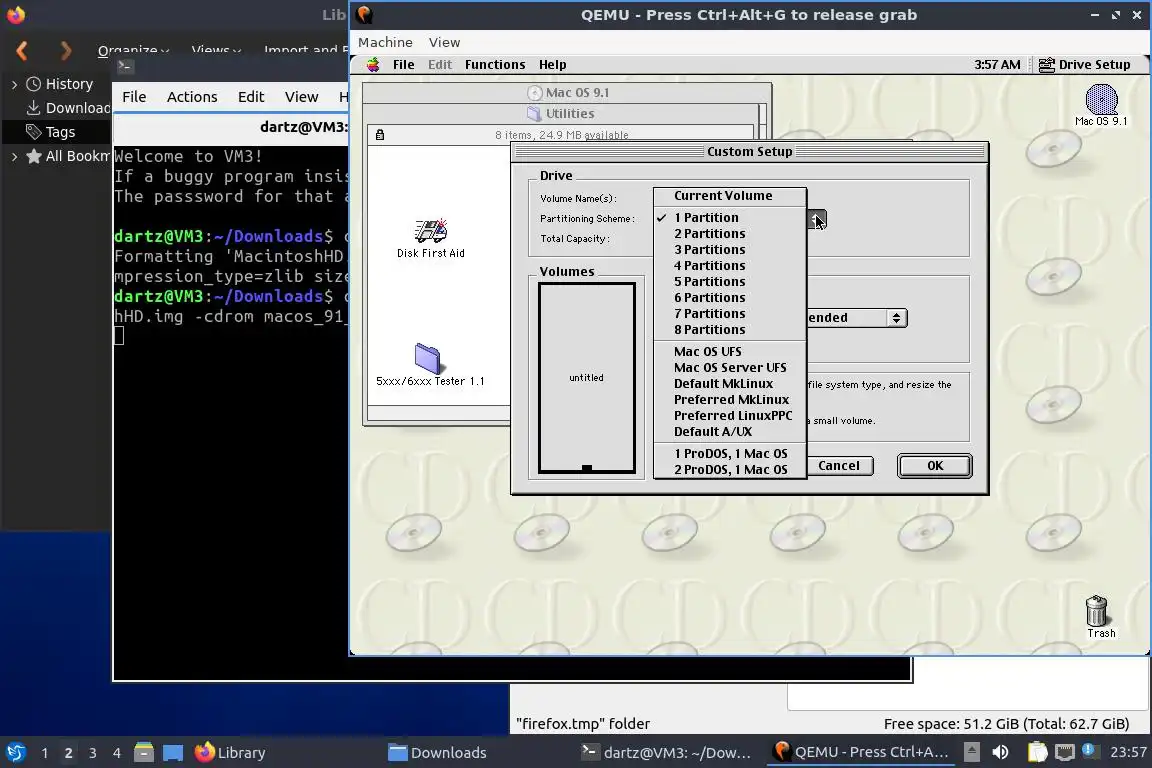Select 2 ProDOS, 1 Mac OS scheme
1152x768 pixels.
pyautogui.click(x=730, y=470)
